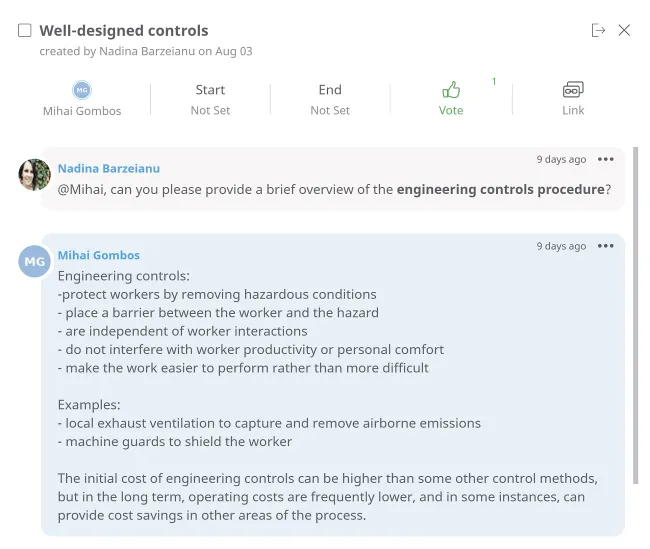Click the vote count number
The width and height of the screenshot is (650, 549).
tap(494, 82)
